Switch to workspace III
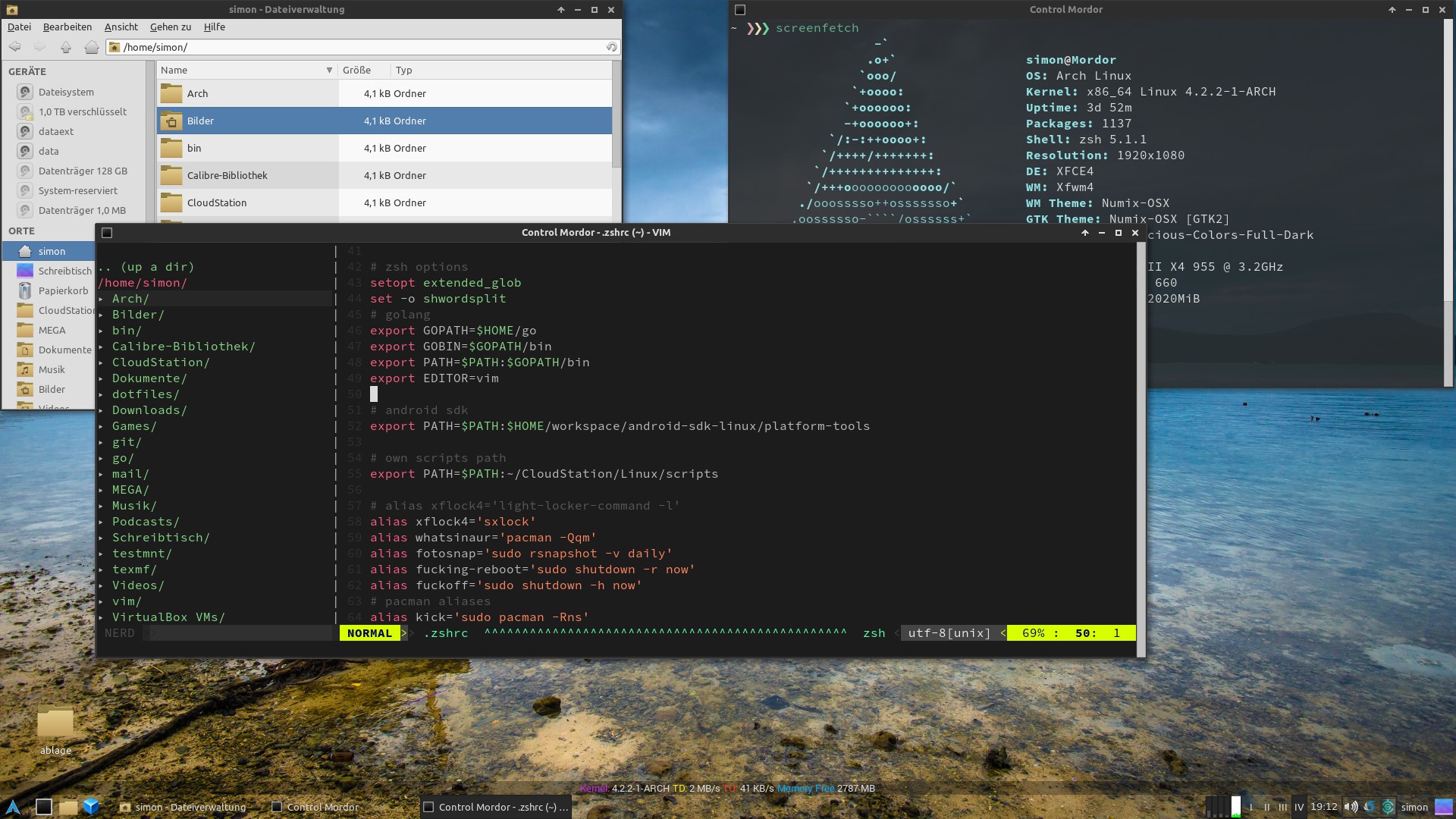 pyautogui.click(x=1282, y=807)
